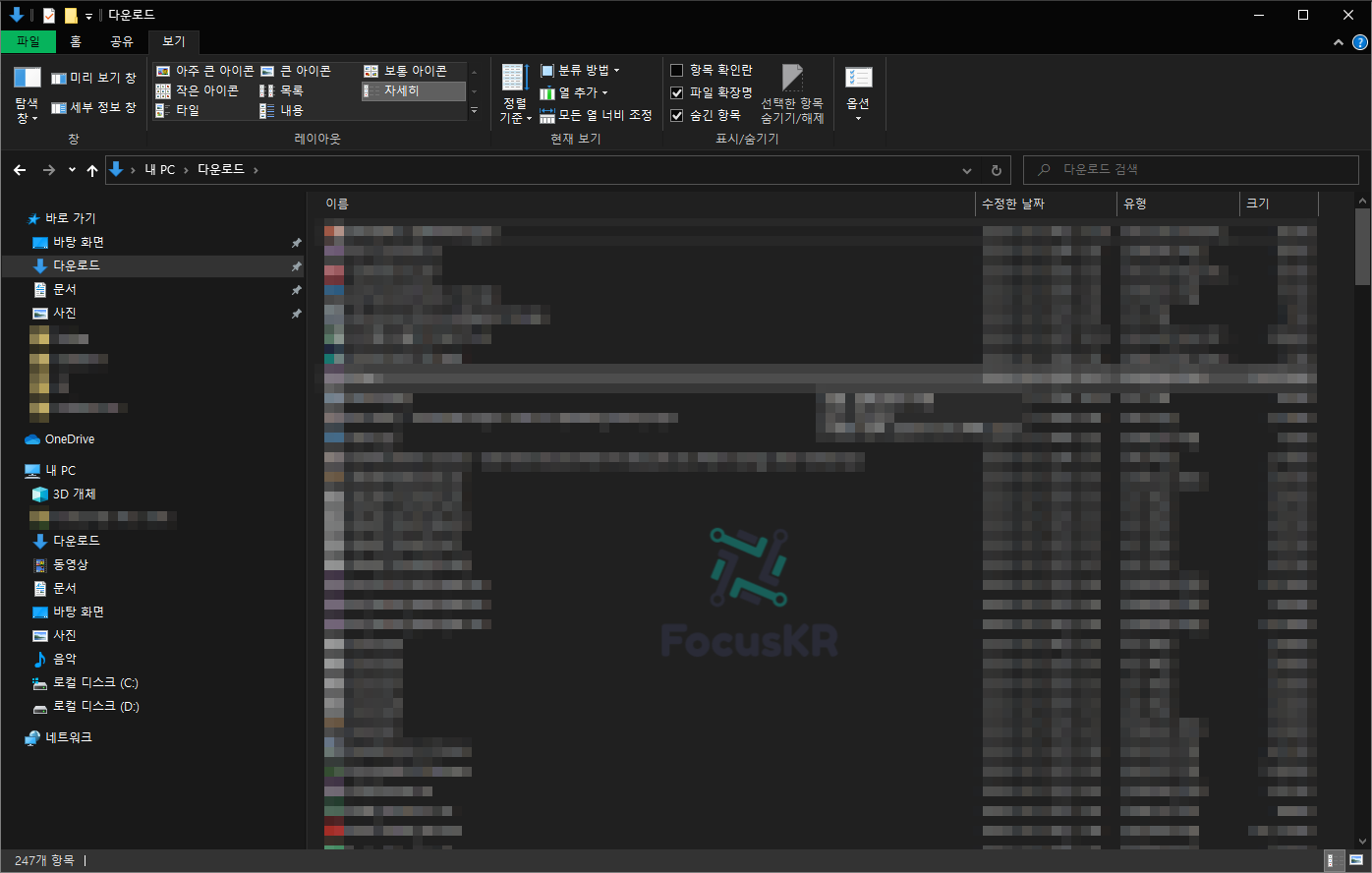Screen dimensions: 1372x873
Task: Open the 옵션 options button
Action: [x=858, y=93]
